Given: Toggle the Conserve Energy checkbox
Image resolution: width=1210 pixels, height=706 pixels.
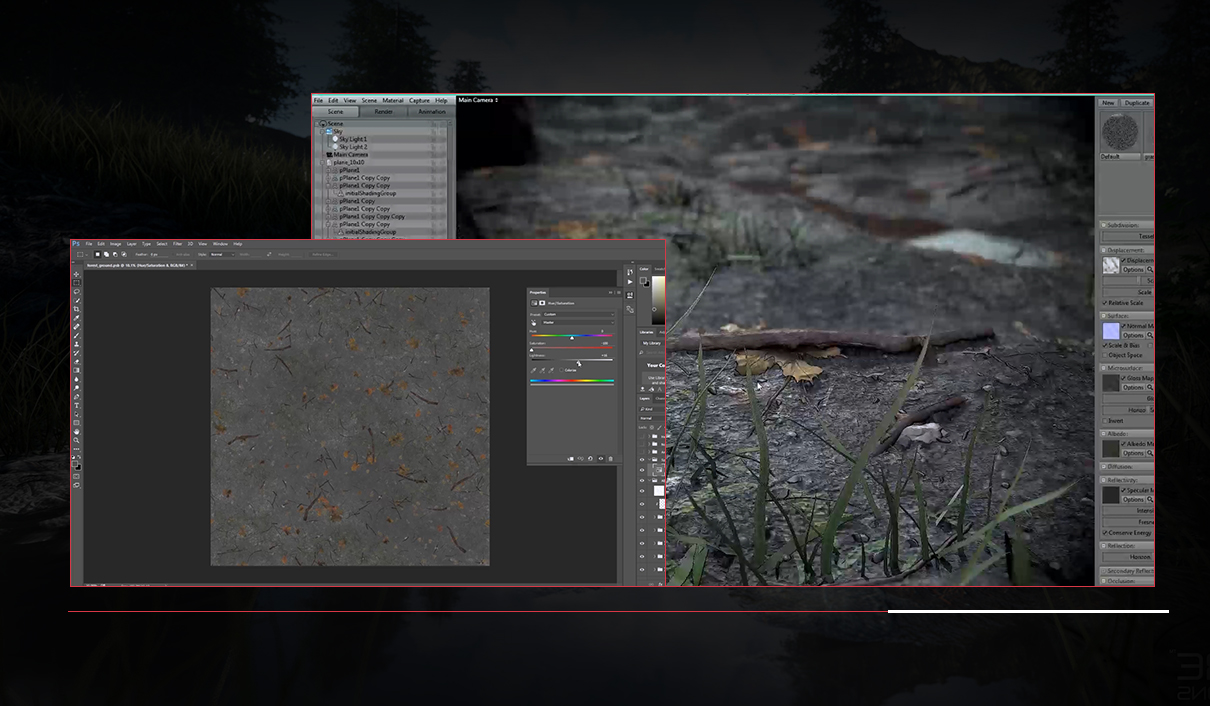Looking at the screenshot, I should (x=1105, y=533).
